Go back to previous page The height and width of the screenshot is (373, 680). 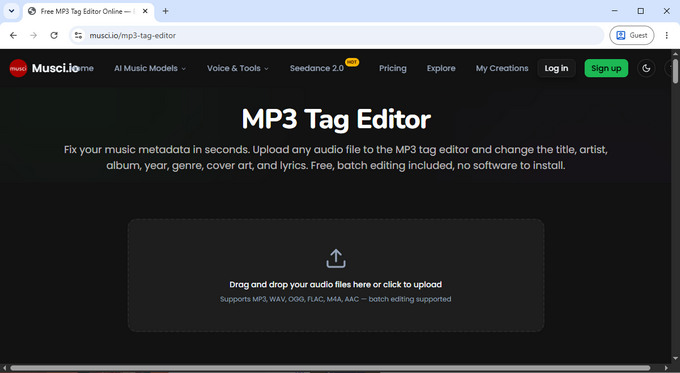[13, 36]
